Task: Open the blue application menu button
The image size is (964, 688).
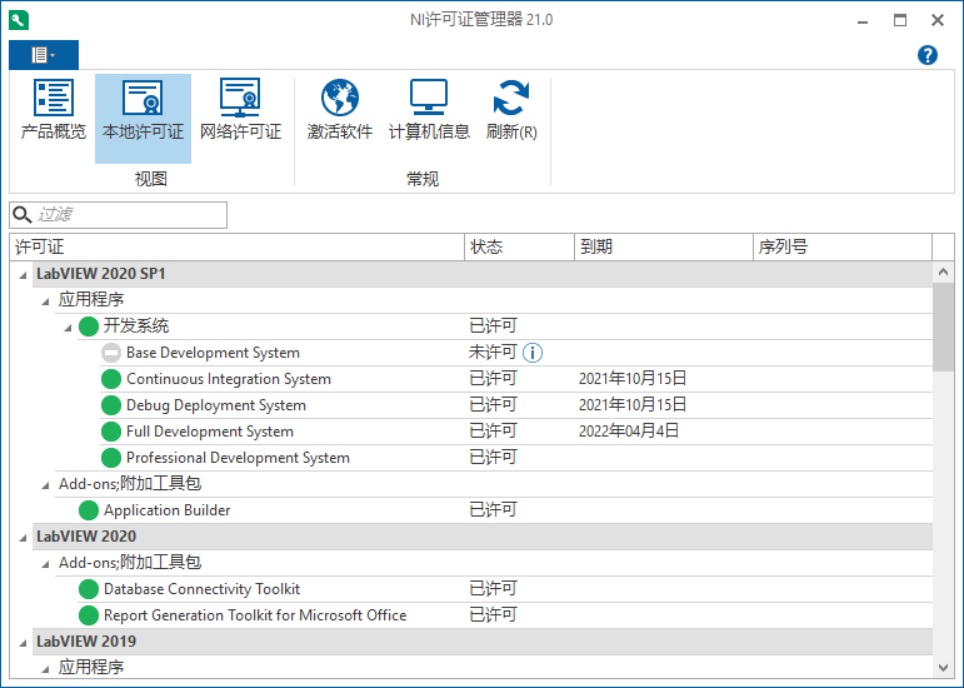Action: 44,55
